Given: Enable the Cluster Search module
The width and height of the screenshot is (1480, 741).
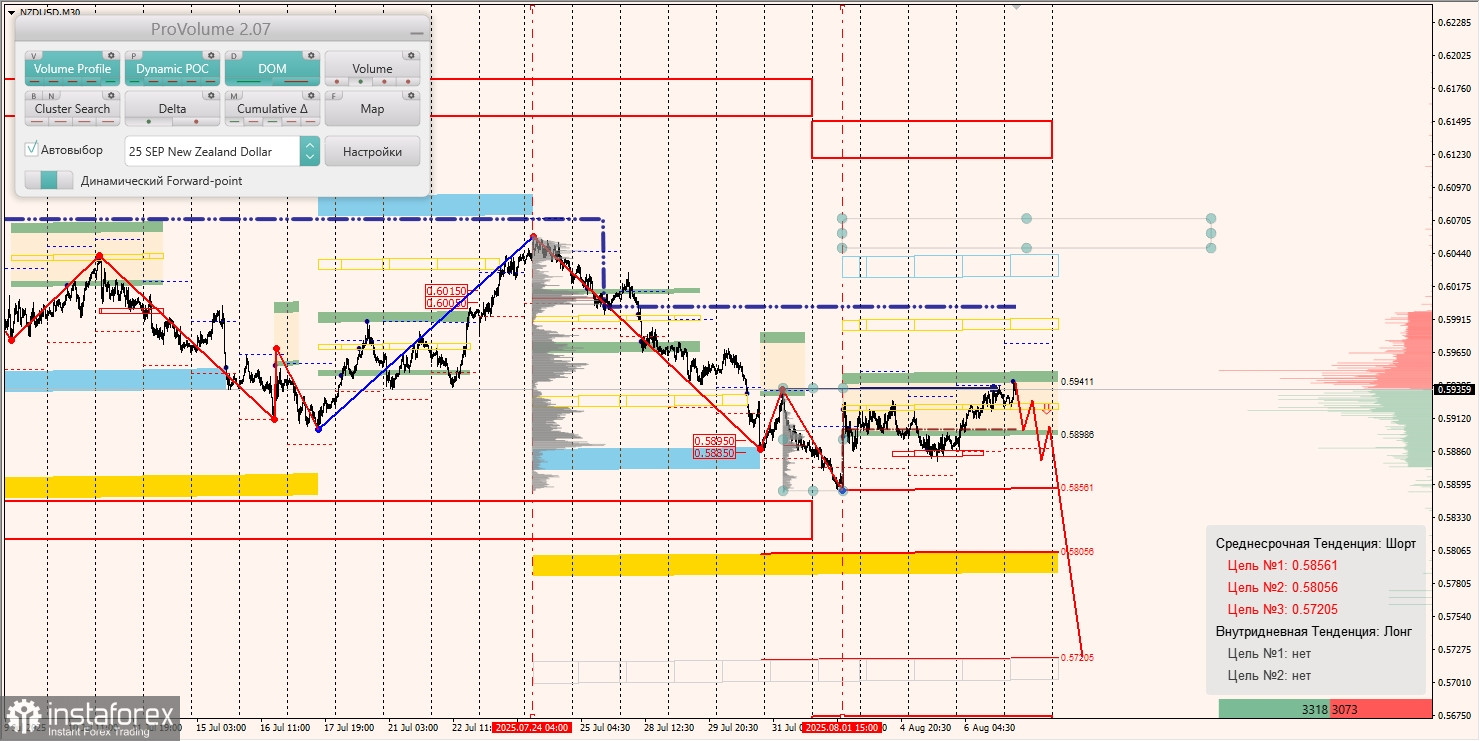Looking at the screenshot, I should click(72, 109).
